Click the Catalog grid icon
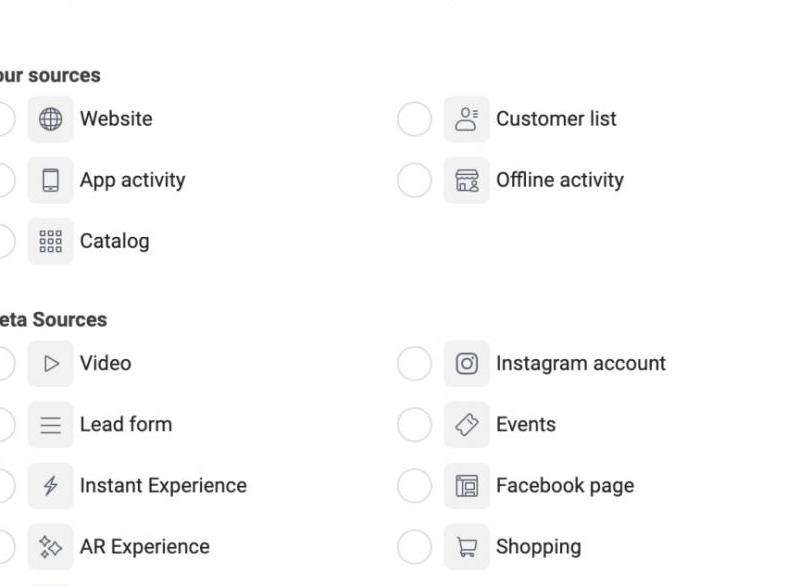 (x=50, y=241)
